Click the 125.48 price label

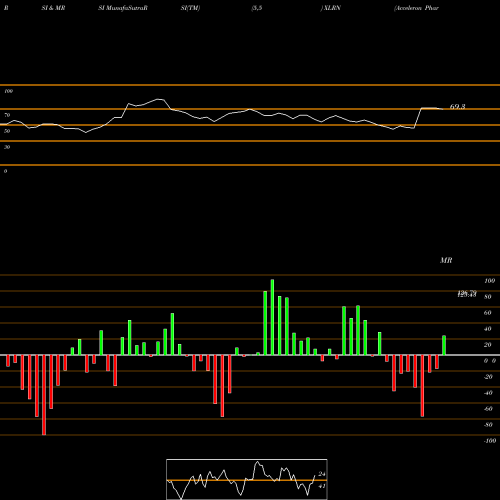pos(467,295)
